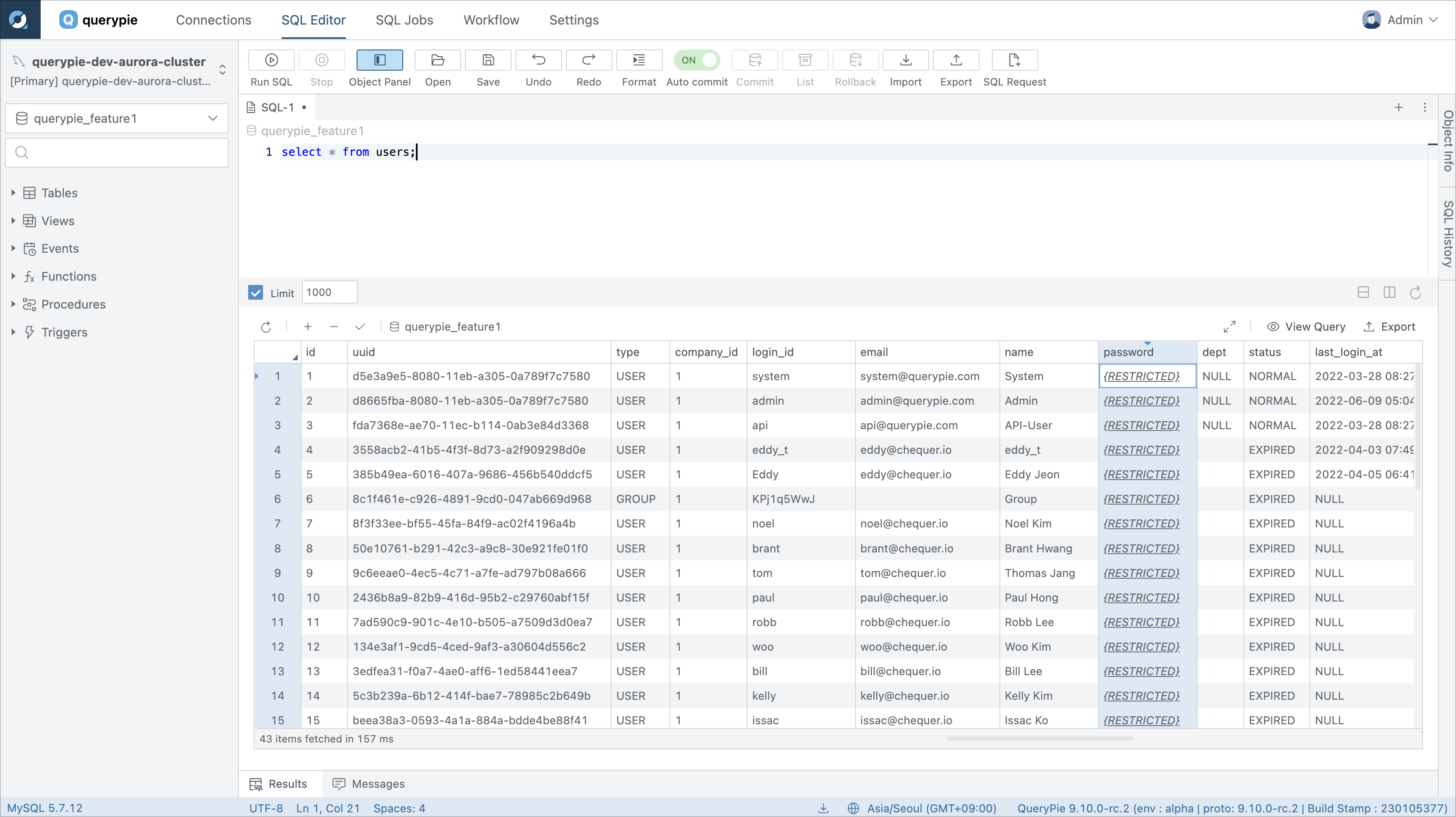Click the result grid vertical scrollbar
The width and height of the screenshot is (1456, 817).
[1417, 427]
